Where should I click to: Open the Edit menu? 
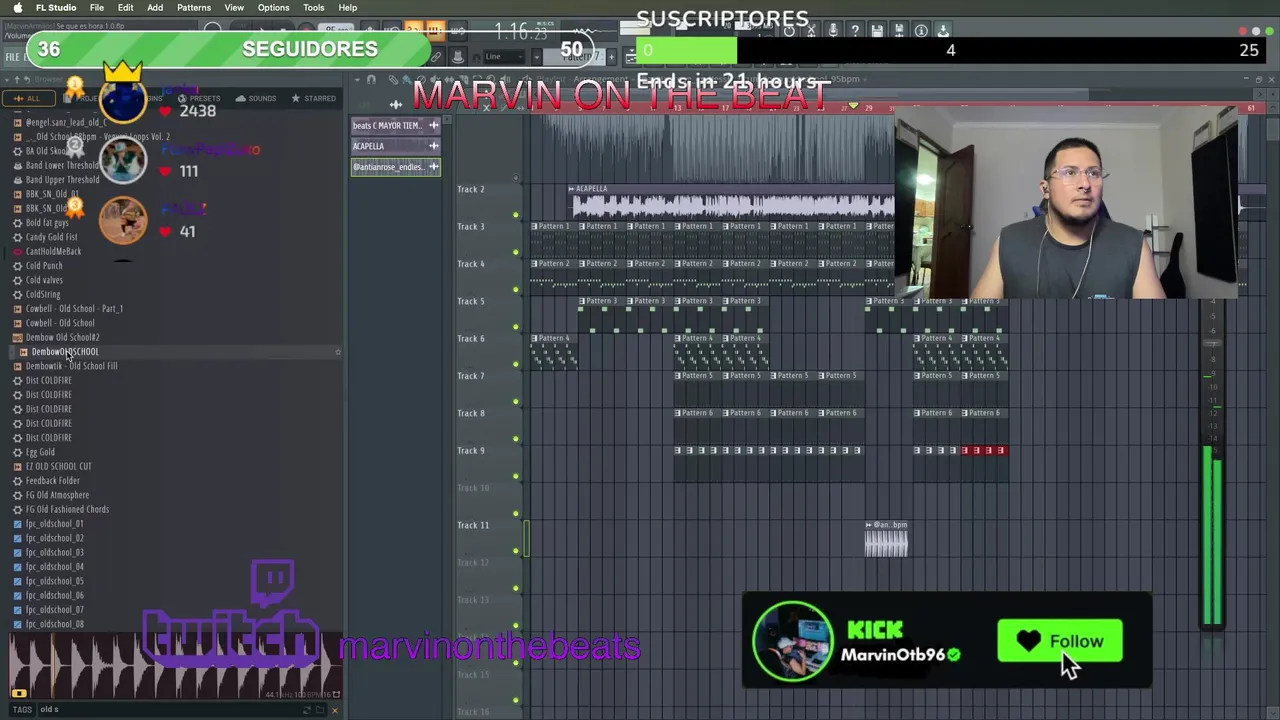tap(126, 8)
